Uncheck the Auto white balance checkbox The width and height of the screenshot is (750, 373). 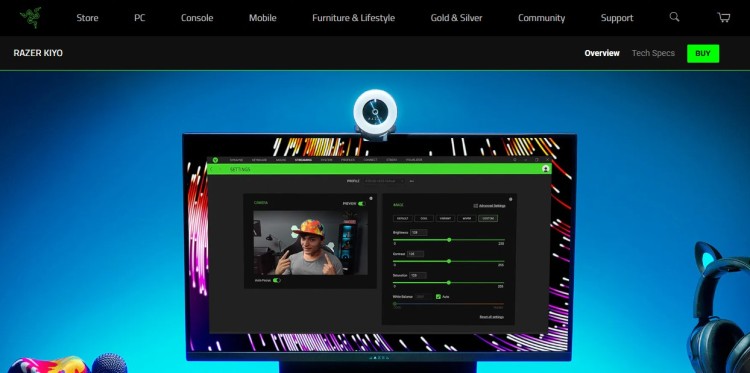(x=438, y=296)
